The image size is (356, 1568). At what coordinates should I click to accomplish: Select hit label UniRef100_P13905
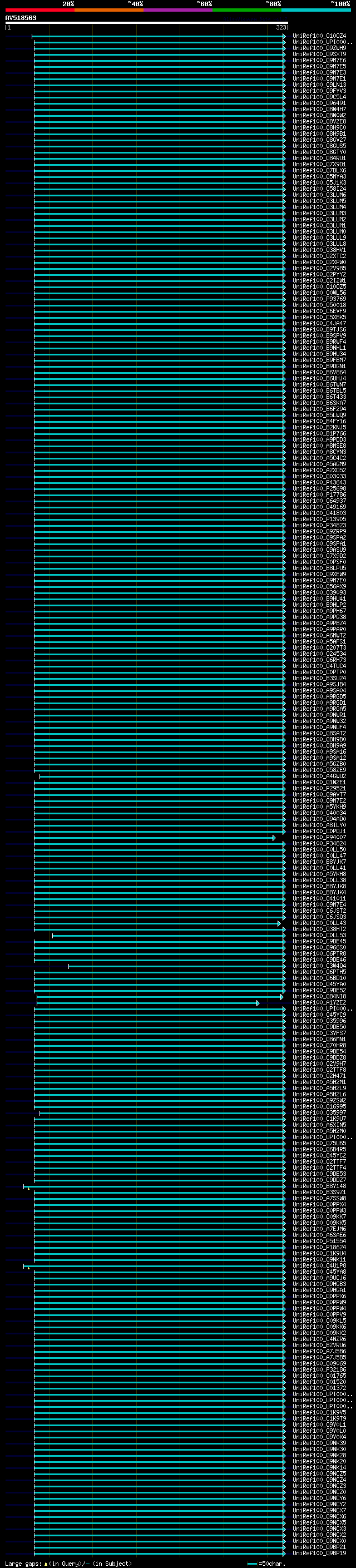(319, 519)
